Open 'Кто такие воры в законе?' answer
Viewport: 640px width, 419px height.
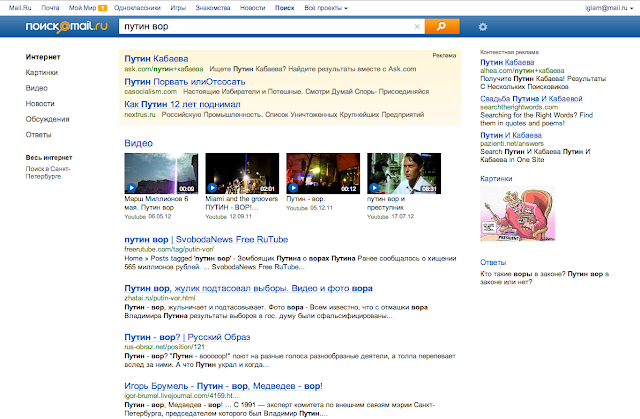tap(544, 278)
